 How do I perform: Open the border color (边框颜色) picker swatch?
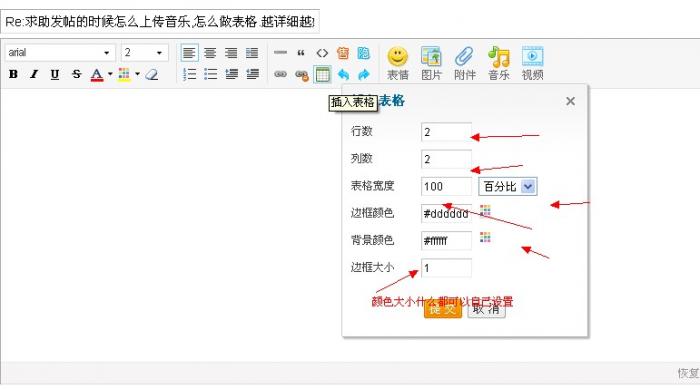[x=485, y=210]
